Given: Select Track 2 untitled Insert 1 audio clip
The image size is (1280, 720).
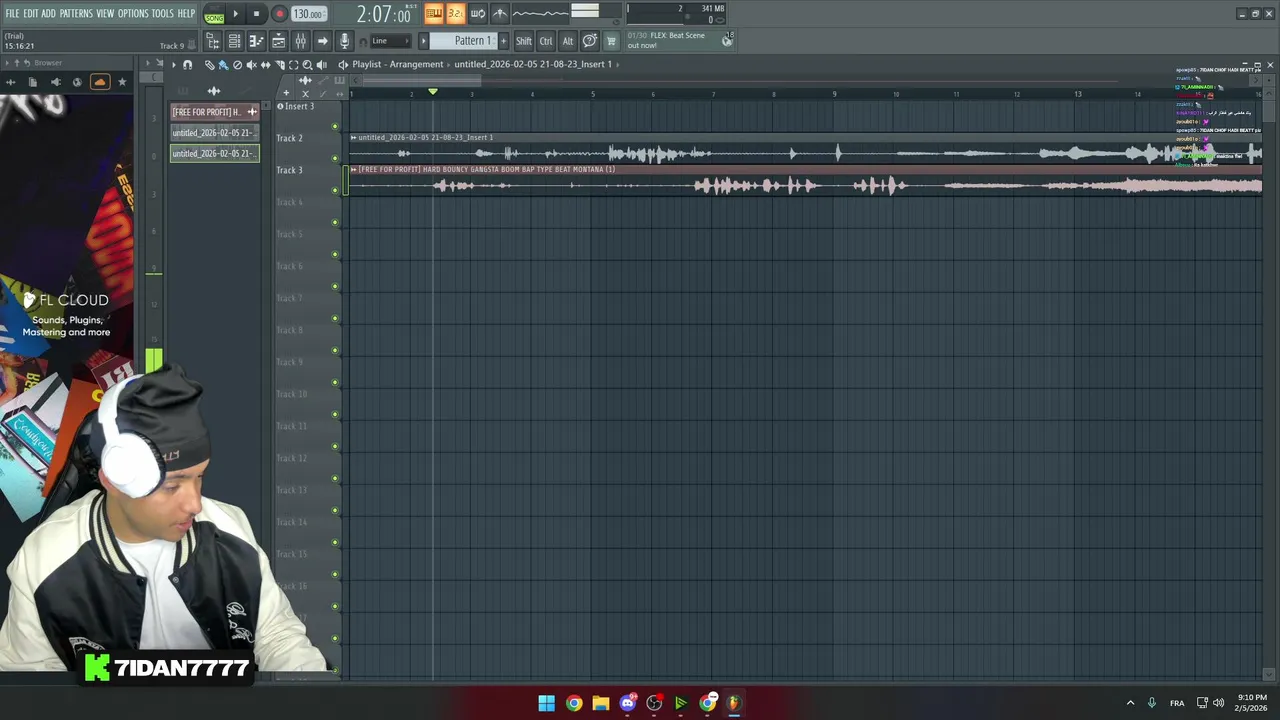Looking at the screenshot, I should pos(805,148).
